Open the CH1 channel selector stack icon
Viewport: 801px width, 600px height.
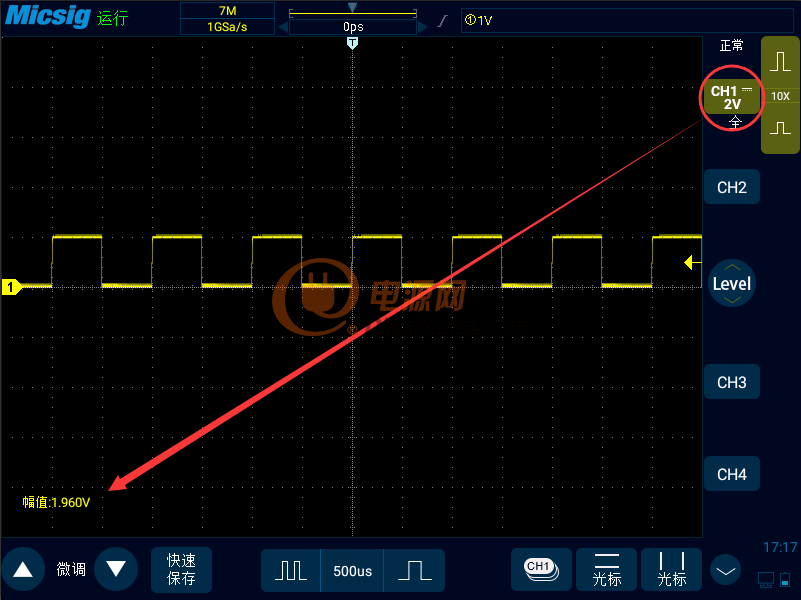[x=541, y=569]
